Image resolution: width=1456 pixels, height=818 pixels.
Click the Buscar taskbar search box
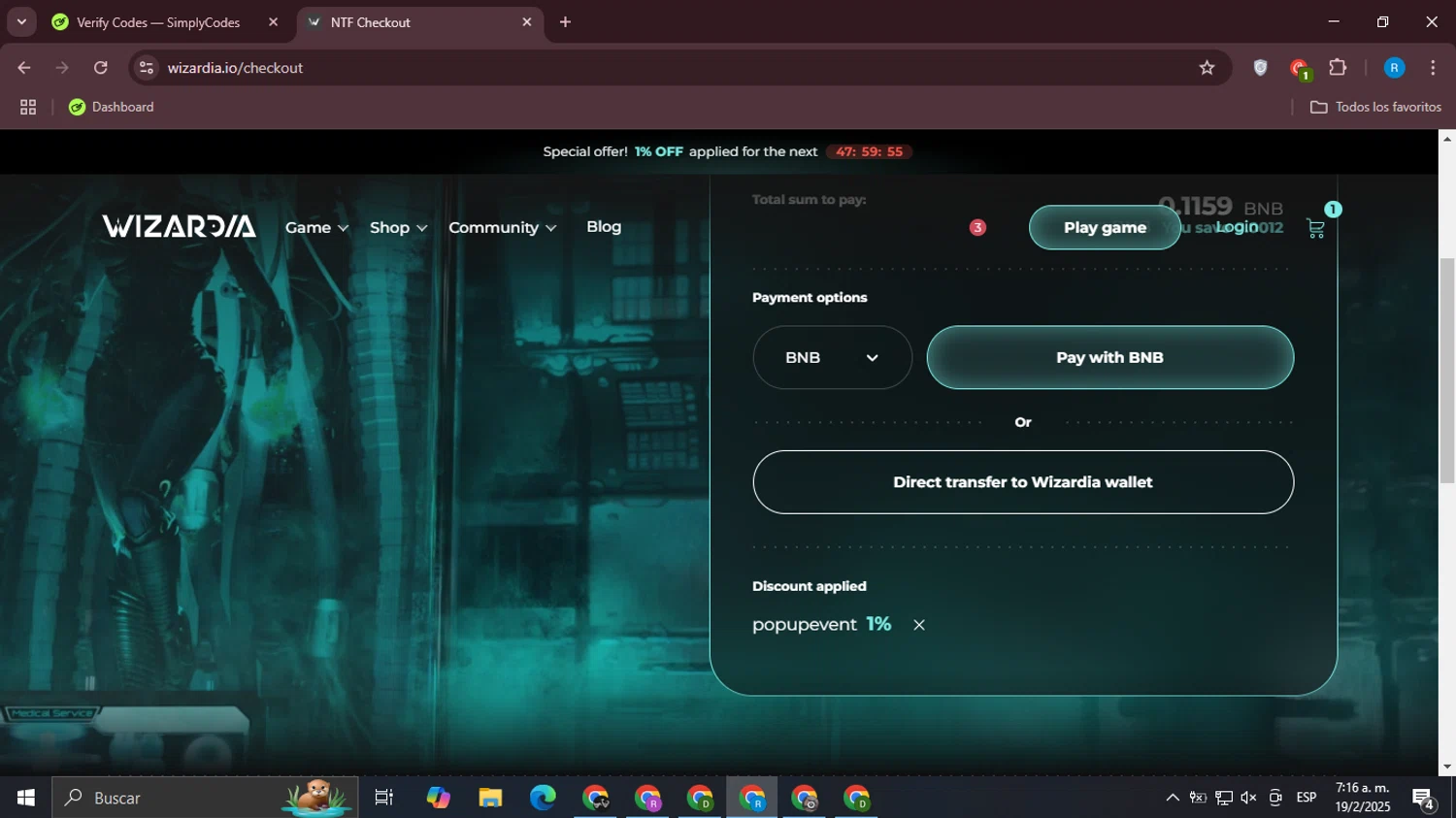205,798
